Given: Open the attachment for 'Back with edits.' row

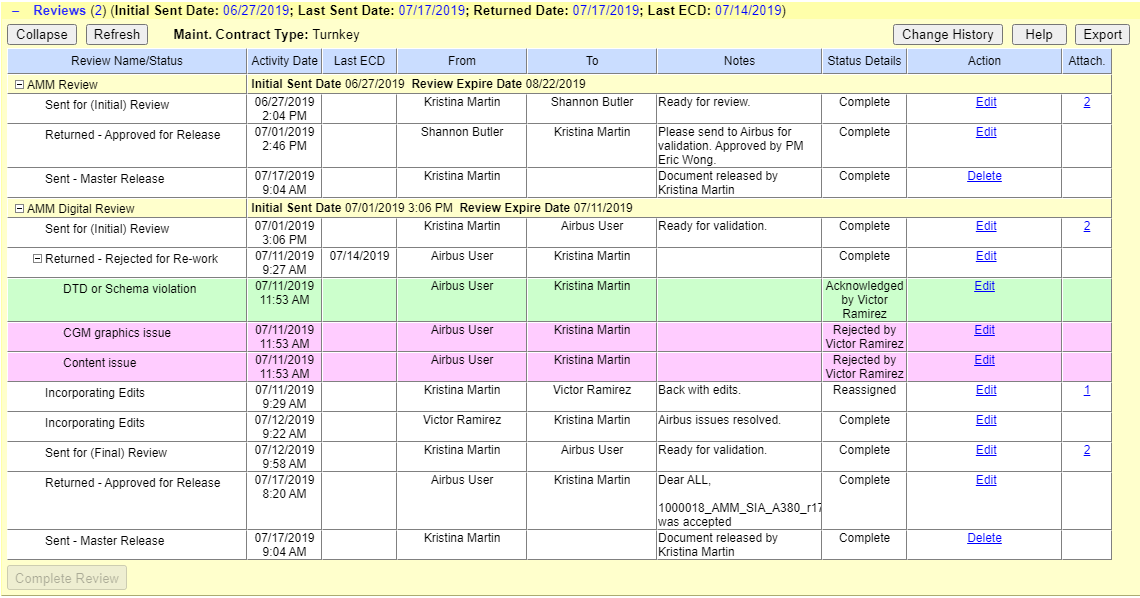Looking at the screenshot, I should coord(1087,390).
